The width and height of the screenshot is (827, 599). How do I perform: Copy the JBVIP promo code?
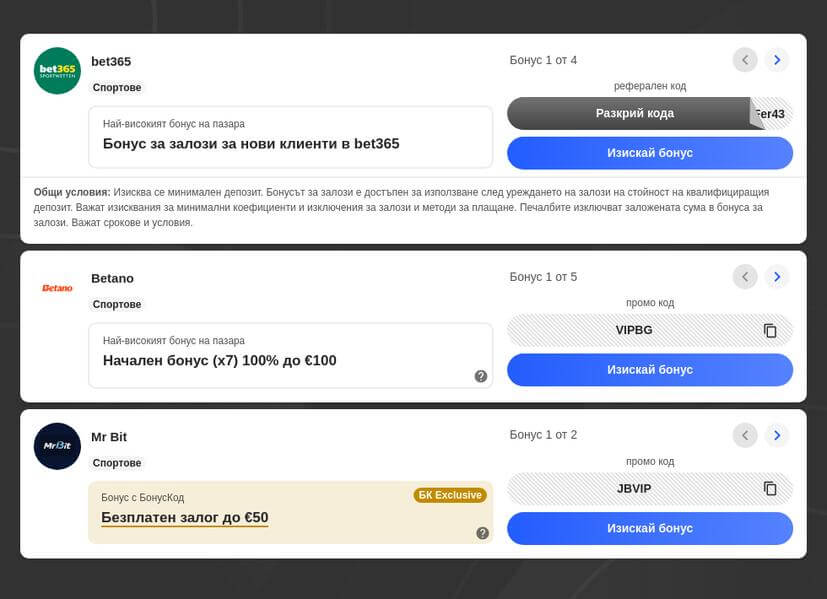click(770, 488)
